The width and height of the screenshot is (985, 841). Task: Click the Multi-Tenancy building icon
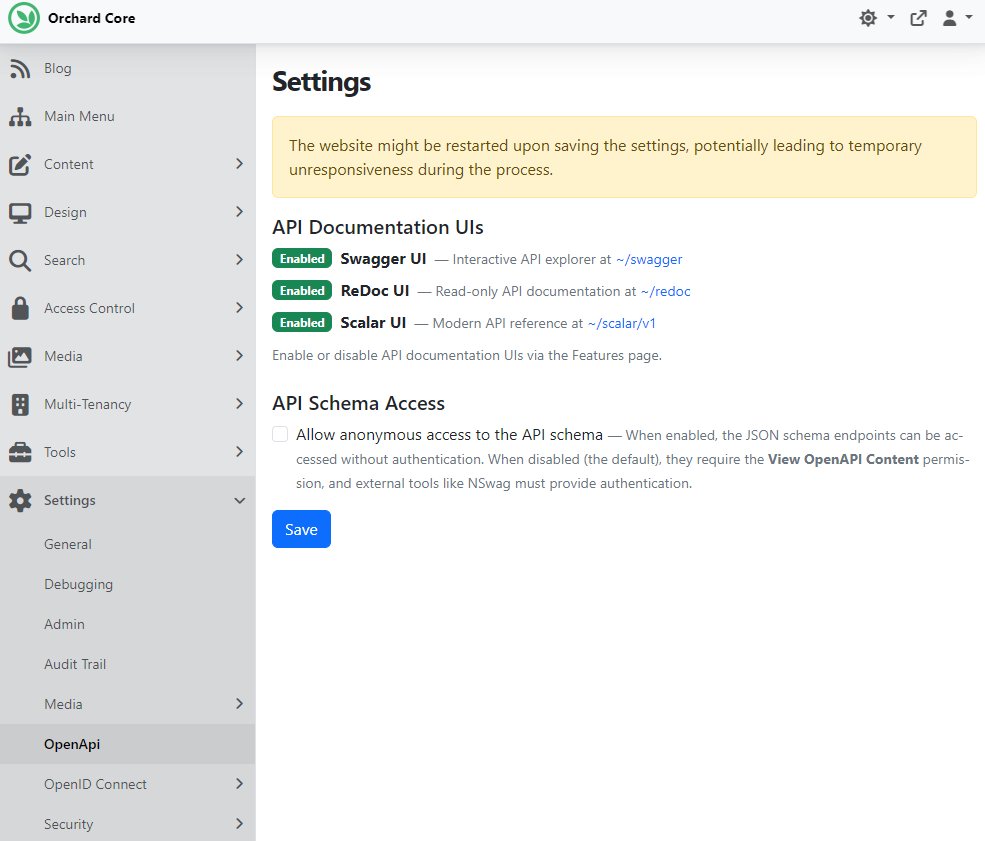(20, 404)
